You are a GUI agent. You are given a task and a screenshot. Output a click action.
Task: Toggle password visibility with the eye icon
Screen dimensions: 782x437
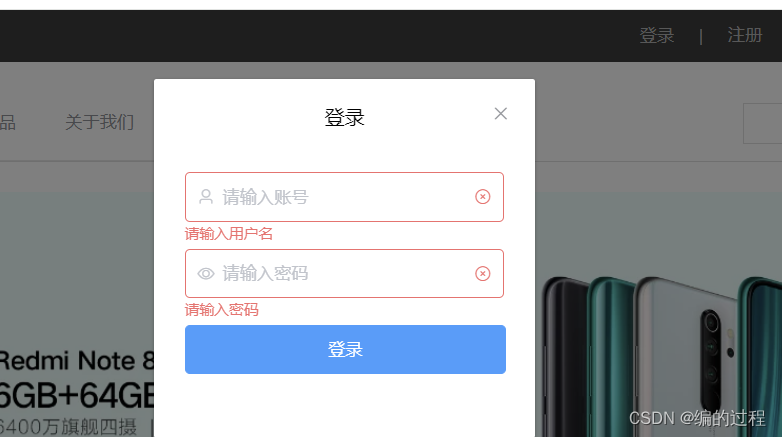click(205, 273)
